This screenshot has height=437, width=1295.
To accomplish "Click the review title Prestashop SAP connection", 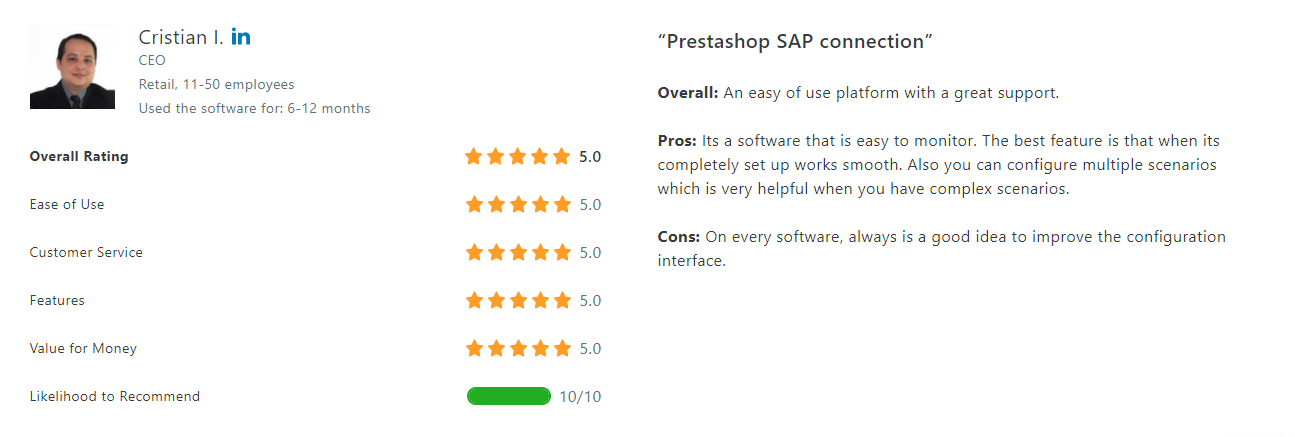I will (795, 42).
